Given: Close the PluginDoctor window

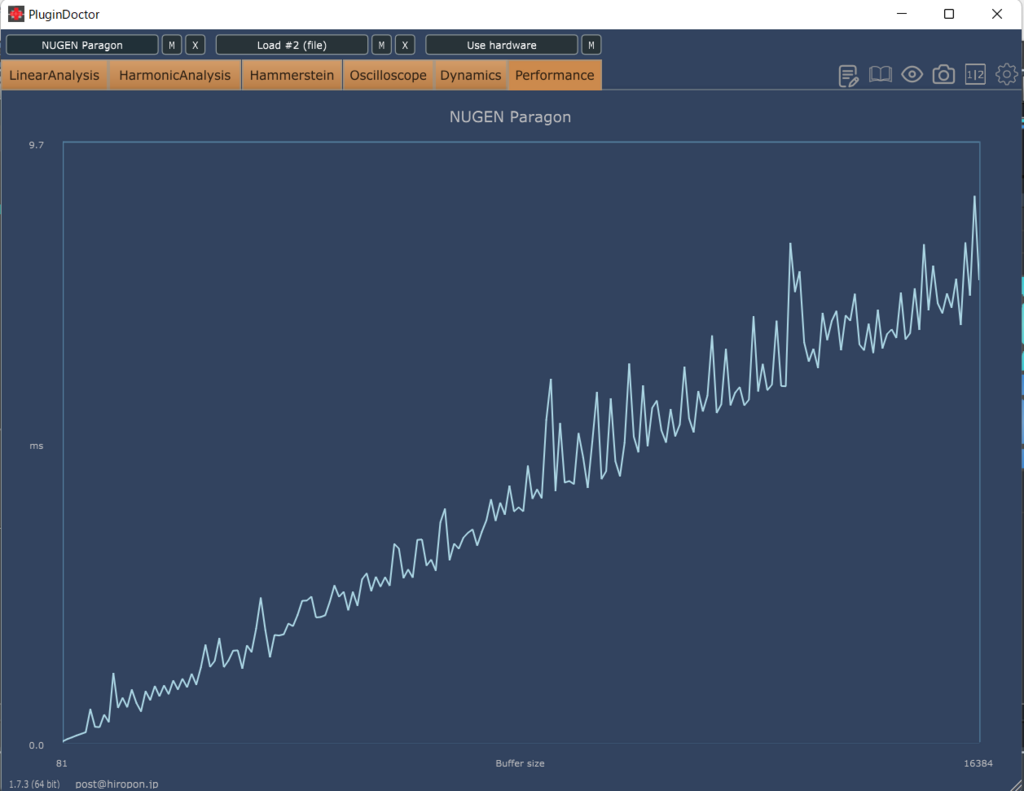Looking at the screenshot, I should click(x=997, y=14).
